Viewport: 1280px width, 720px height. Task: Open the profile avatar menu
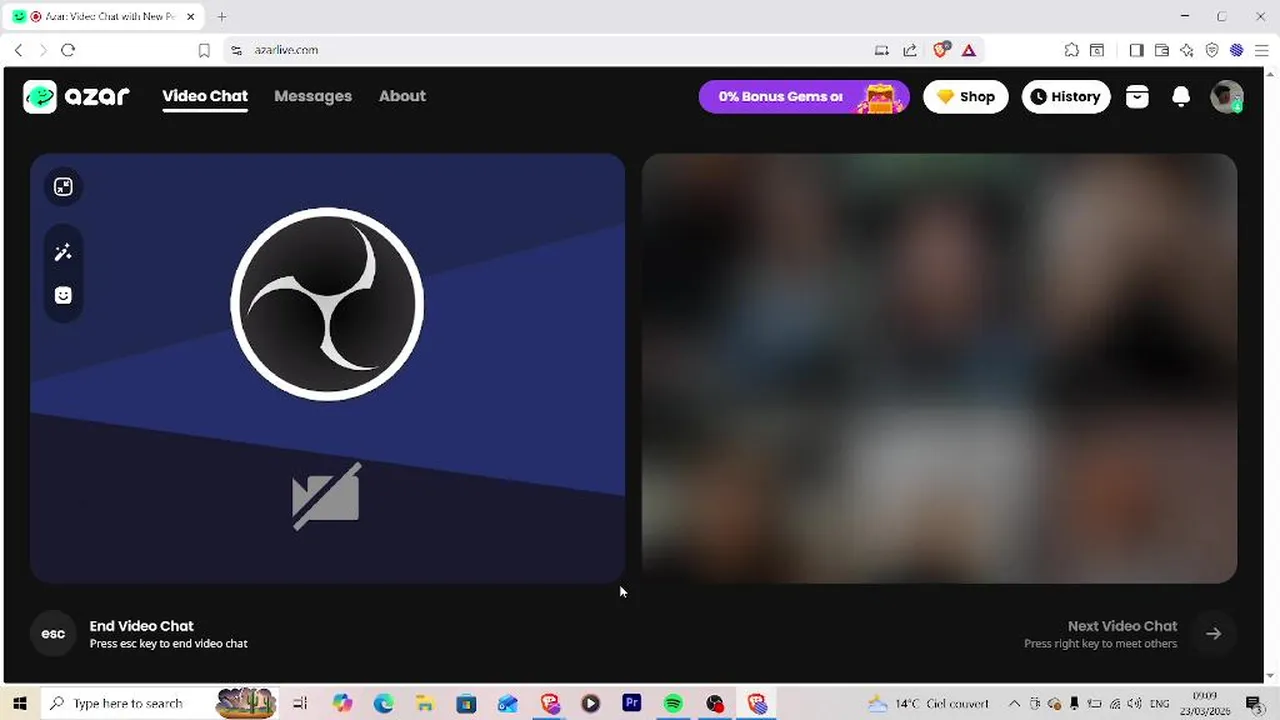(x=1227, y=97)
